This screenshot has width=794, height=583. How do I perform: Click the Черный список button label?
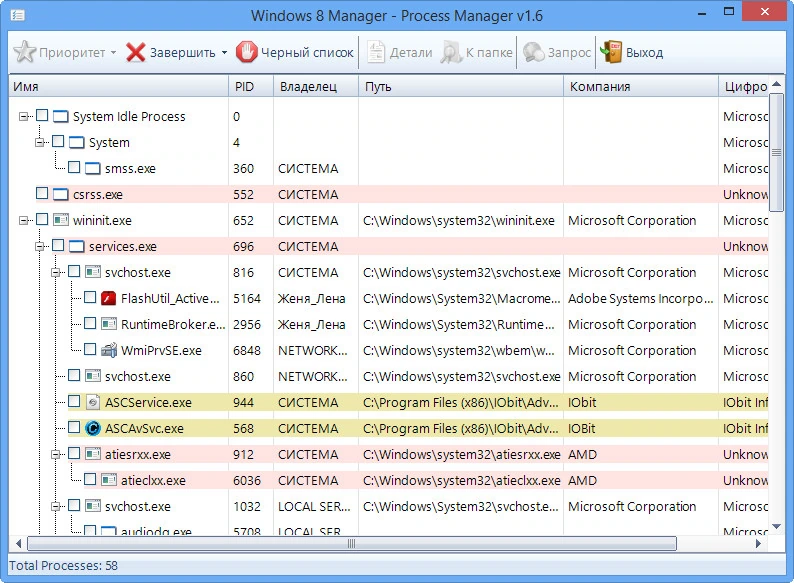tap(307, 53)
